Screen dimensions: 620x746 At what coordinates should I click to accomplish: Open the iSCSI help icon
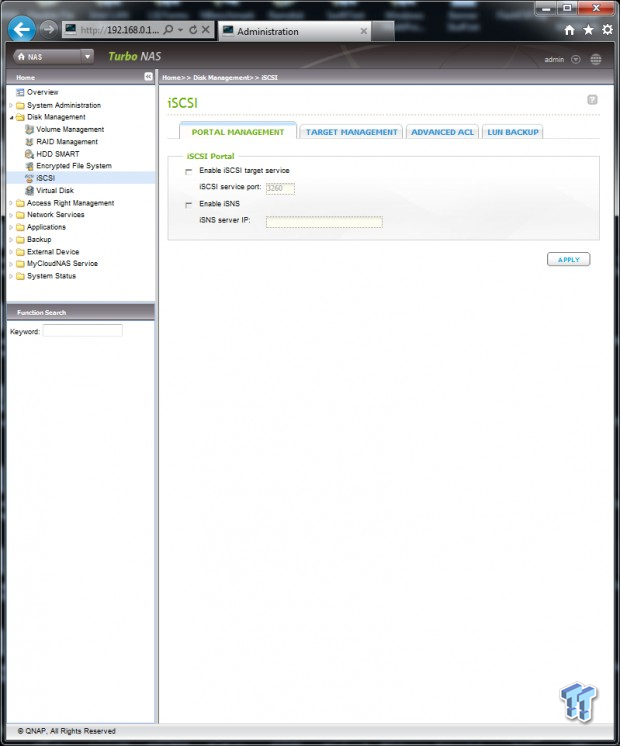pyautogui.click(x=592, y=99)
